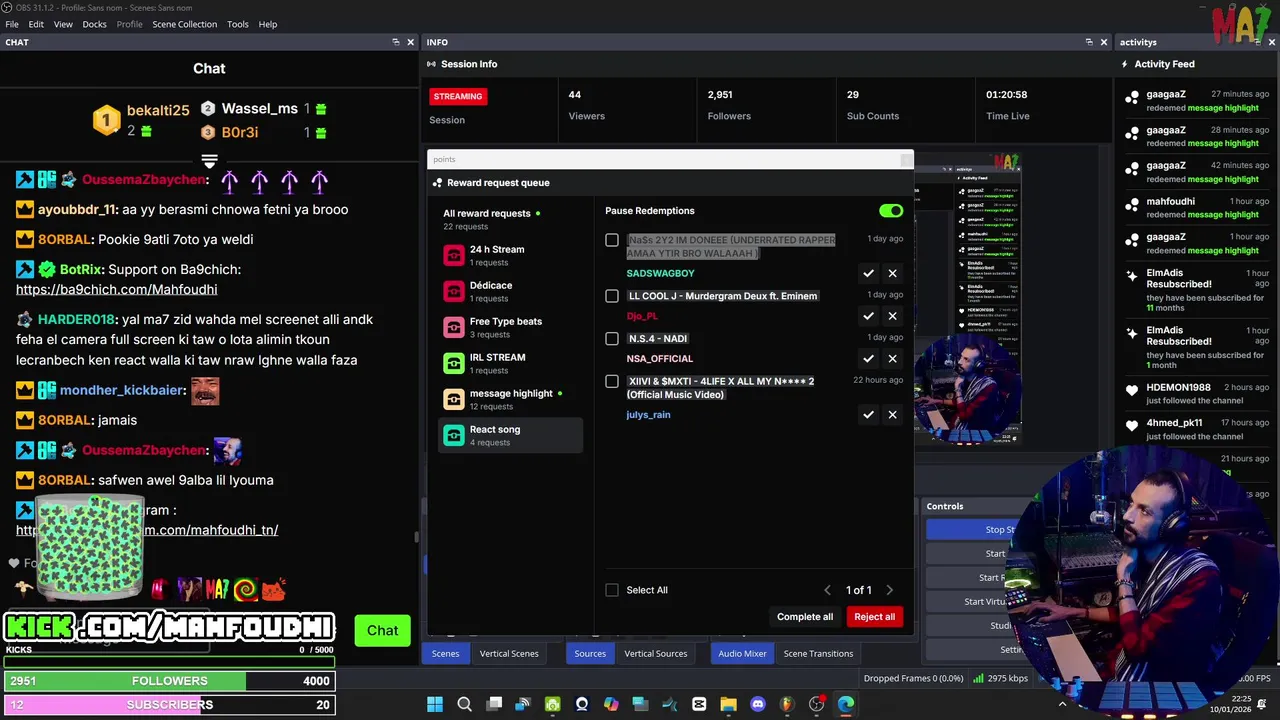Toggle Pause Redemptions switch
1280x720 pixels.
pos(891,211)
